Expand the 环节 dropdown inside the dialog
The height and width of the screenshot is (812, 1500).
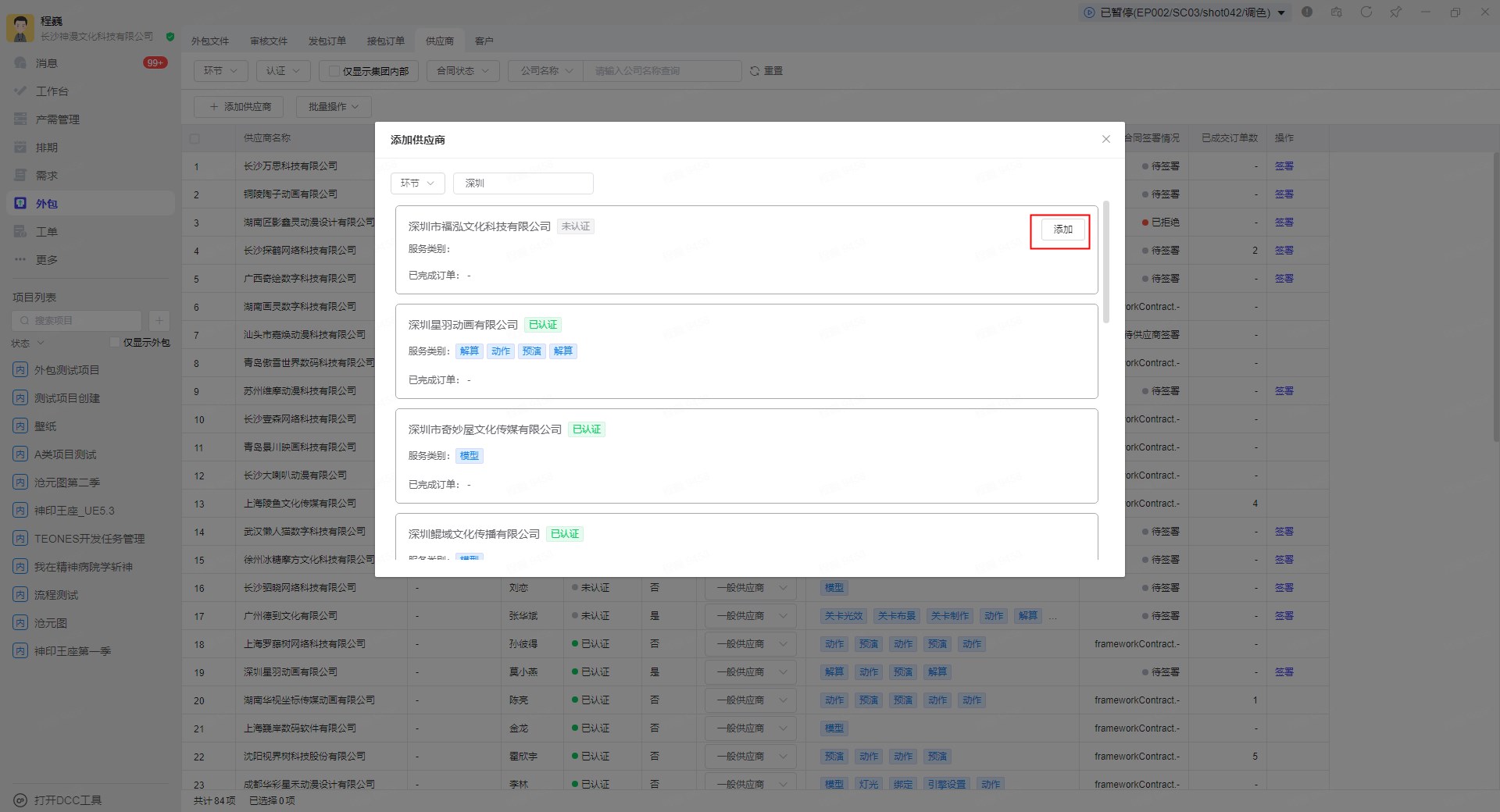417,183
